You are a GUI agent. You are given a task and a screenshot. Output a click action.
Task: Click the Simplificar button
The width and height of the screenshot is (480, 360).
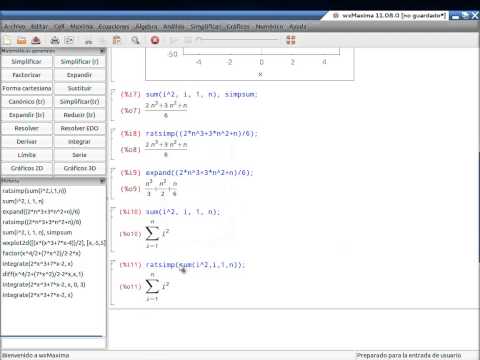(27, 62)
